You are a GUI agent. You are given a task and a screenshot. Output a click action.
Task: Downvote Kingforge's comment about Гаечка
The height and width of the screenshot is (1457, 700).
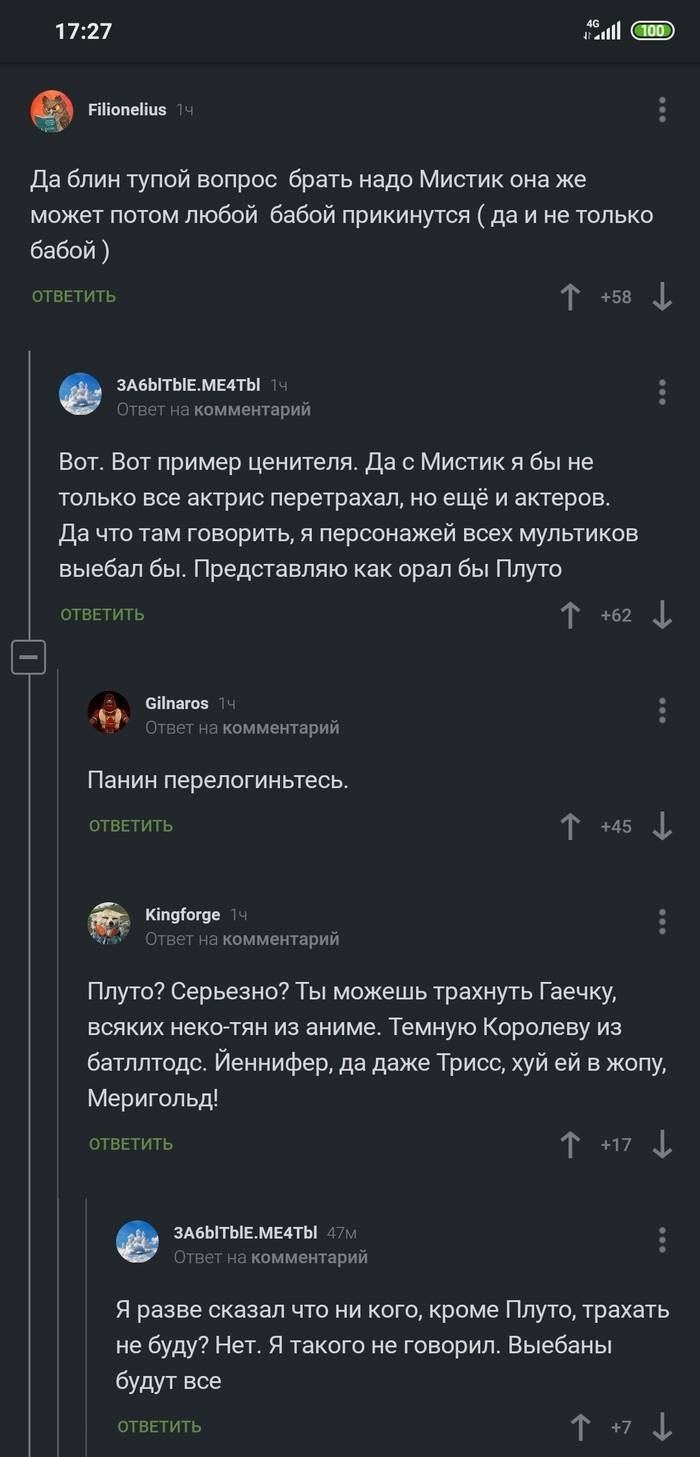(662, 1143)
